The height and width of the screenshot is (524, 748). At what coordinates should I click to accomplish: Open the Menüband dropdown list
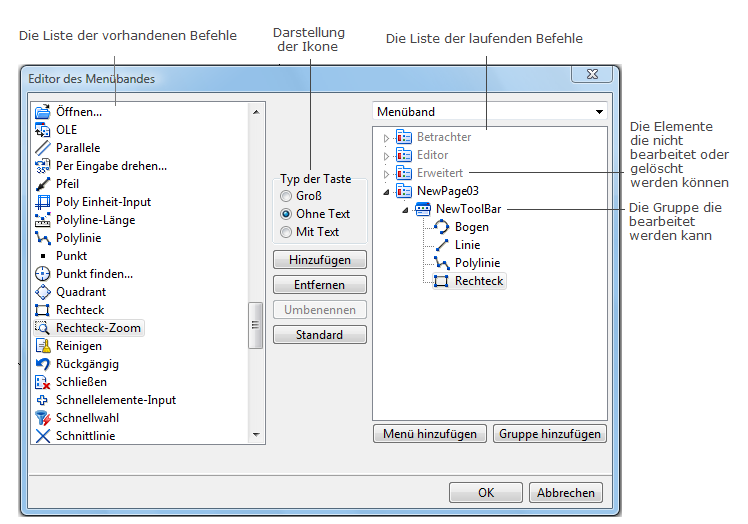click(598, 112)
